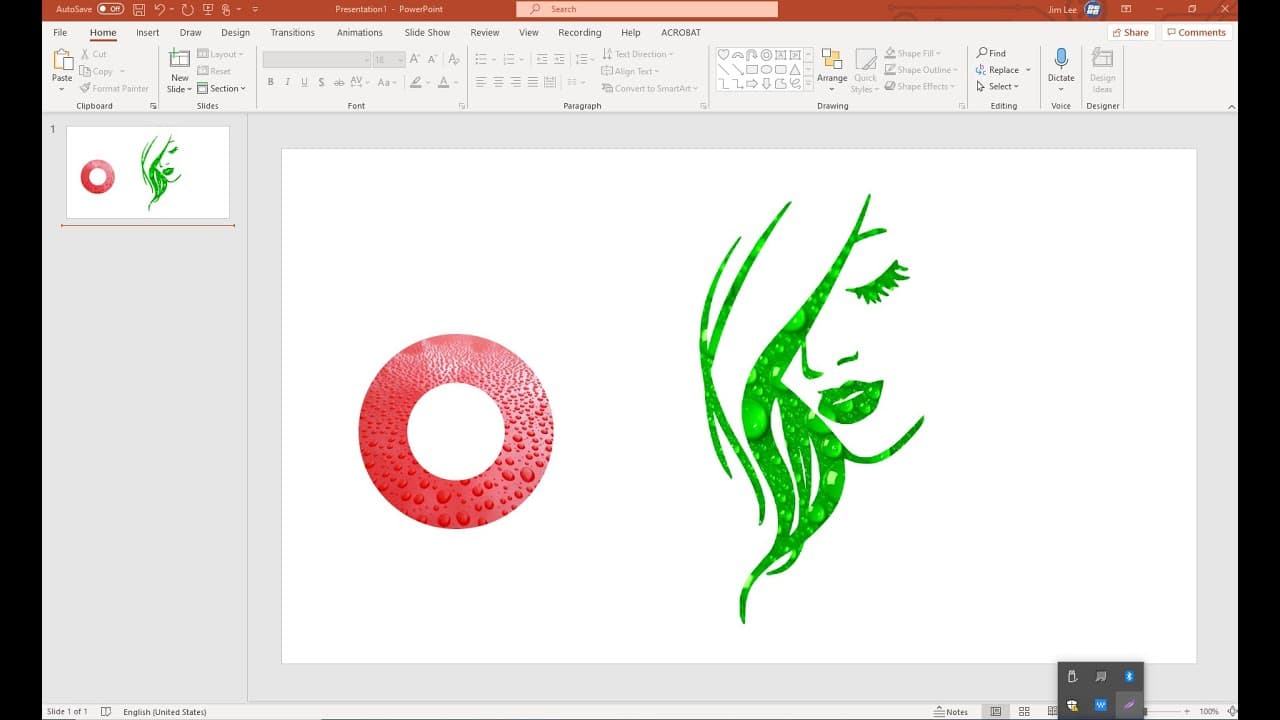The width and height of the screenshot is (1280, 720).
Task: Toggle Bold formatting button
Action: pyautogui.click(x=270, y=82)
